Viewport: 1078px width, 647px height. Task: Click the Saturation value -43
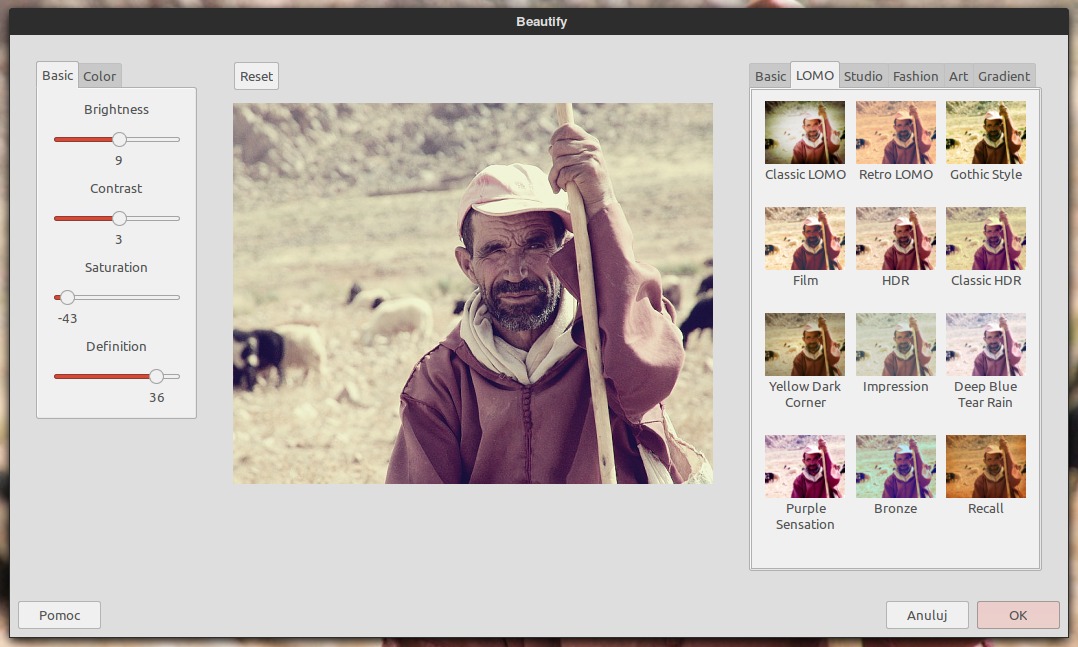pos(67,318)
